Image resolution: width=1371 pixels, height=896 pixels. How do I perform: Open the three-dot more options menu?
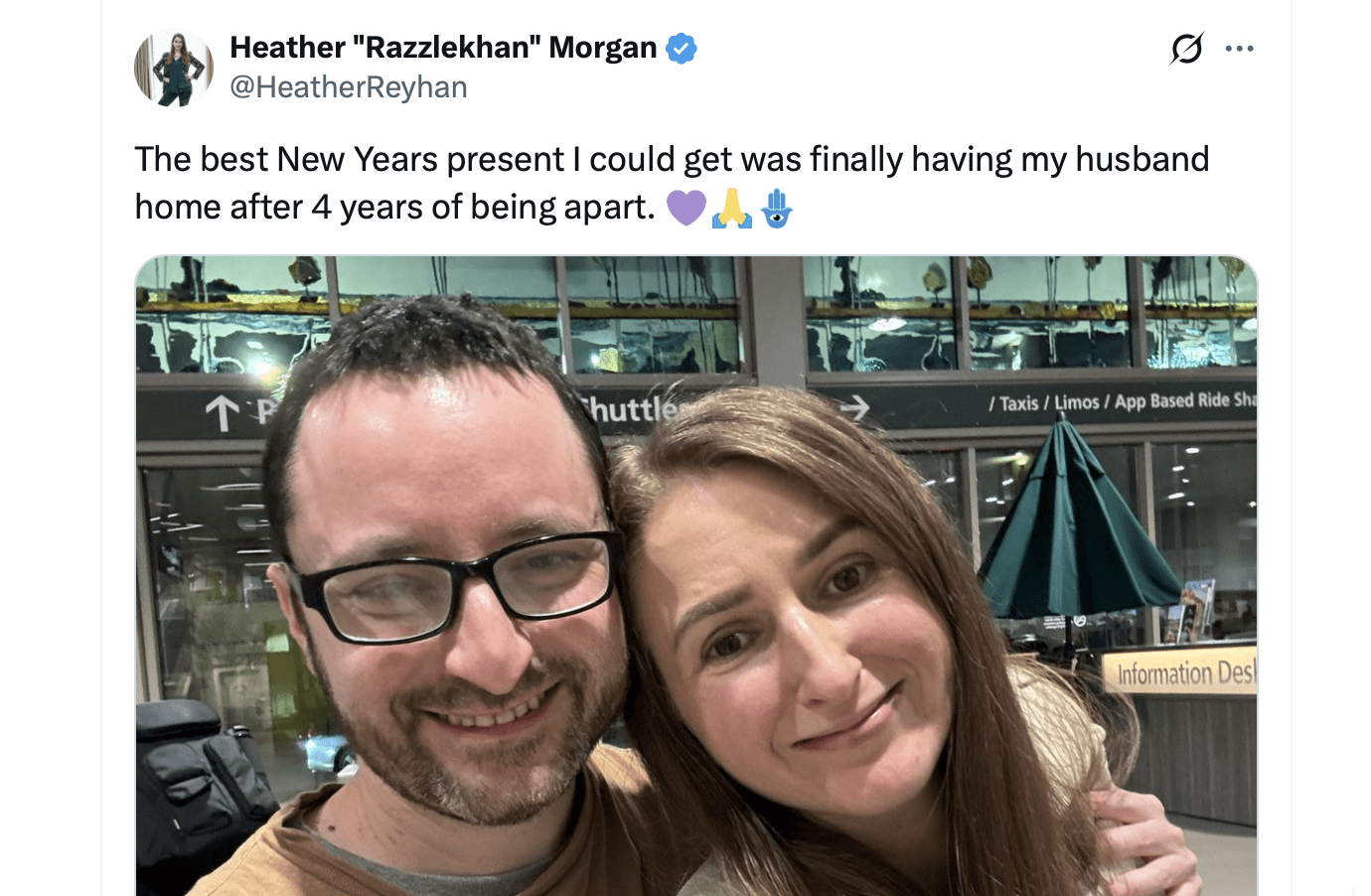(x=1239, y=48)
